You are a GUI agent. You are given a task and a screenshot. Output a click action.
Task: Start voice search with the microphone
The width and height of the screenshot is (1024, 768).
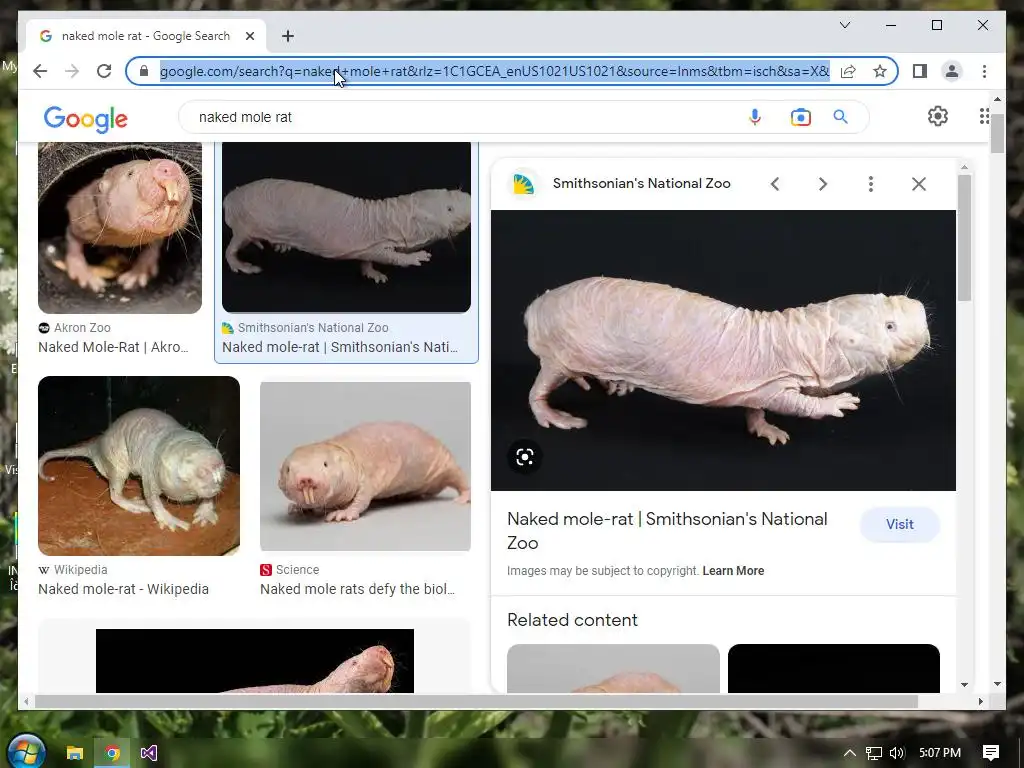pos(755,117)
